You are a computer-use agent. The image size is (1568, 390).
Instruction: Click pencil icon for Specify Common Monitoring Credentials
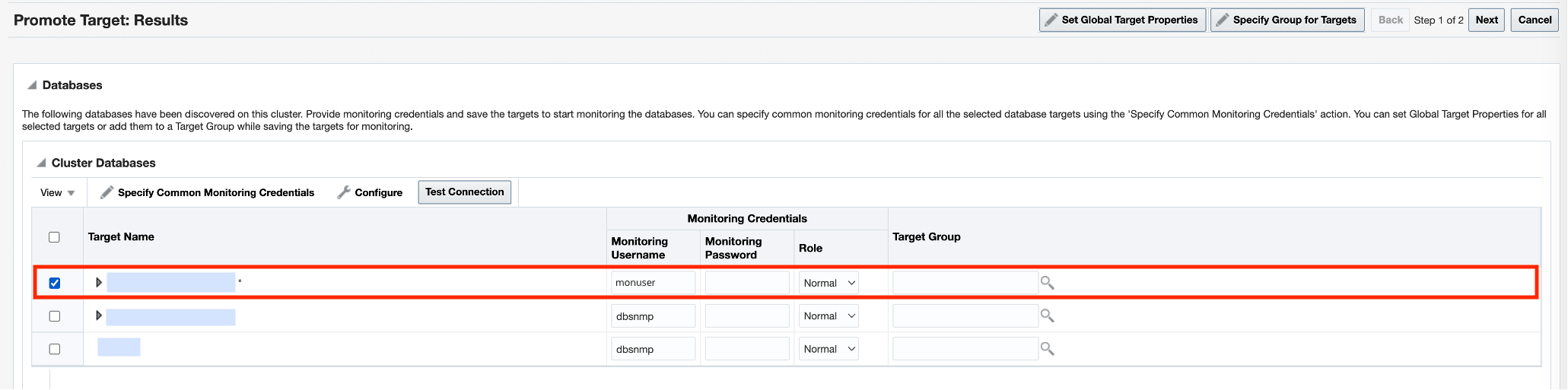[107, 192]
